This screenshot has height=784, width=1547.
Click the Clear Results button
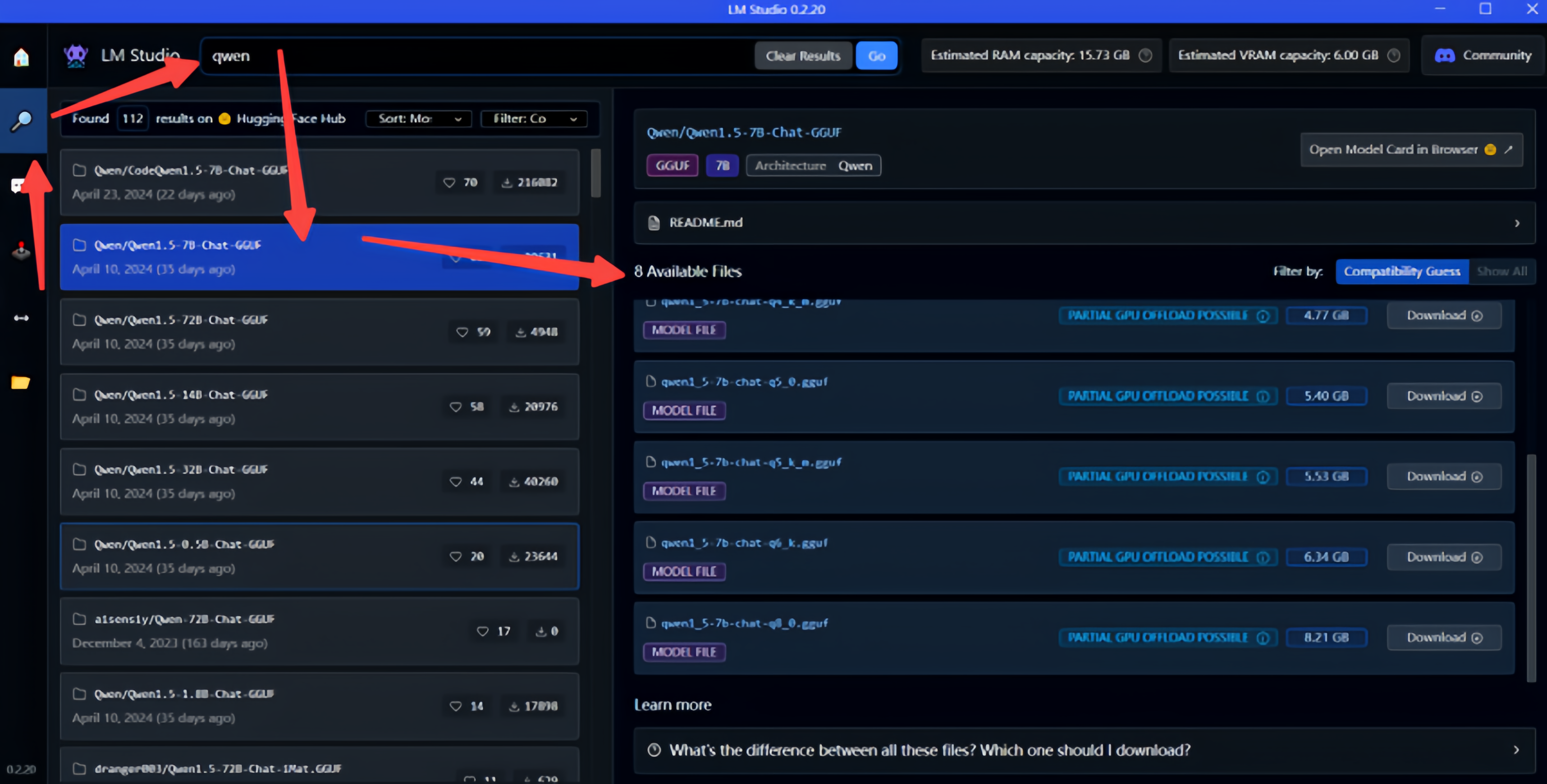[x=802, y=56]
